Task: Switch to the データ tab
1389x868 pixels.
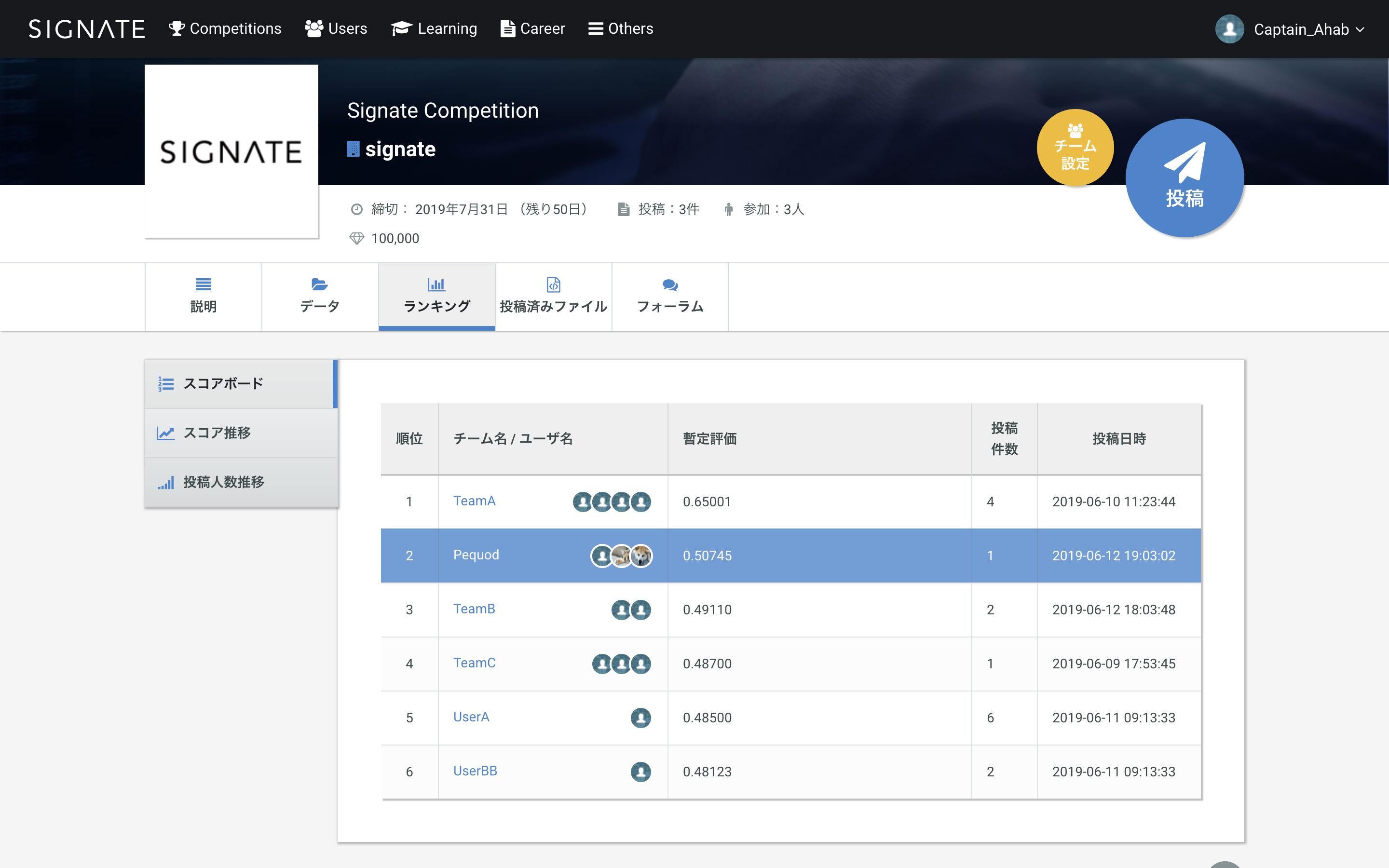Action: point(320,296)
